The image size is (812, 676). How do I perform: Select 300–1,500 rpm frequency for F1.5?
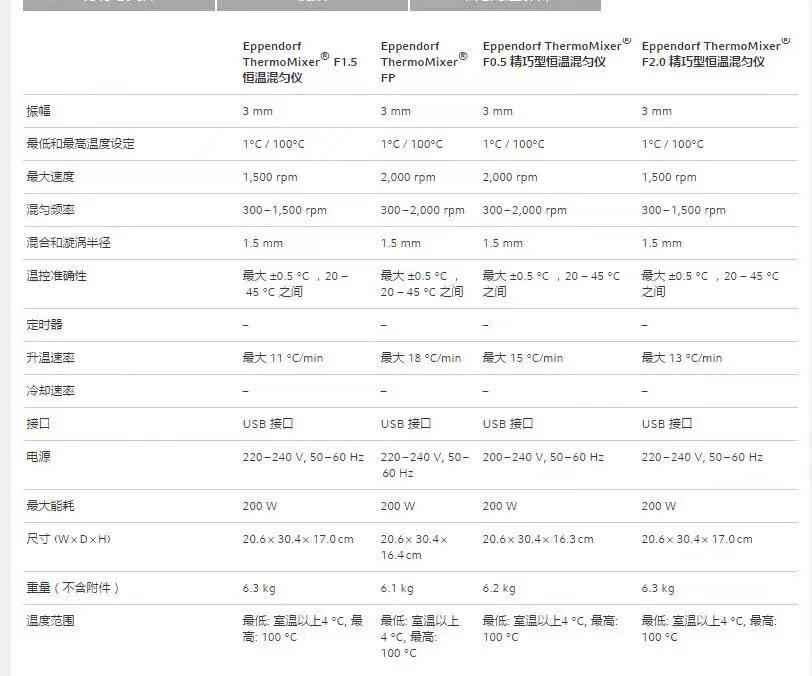click(285, 210)
